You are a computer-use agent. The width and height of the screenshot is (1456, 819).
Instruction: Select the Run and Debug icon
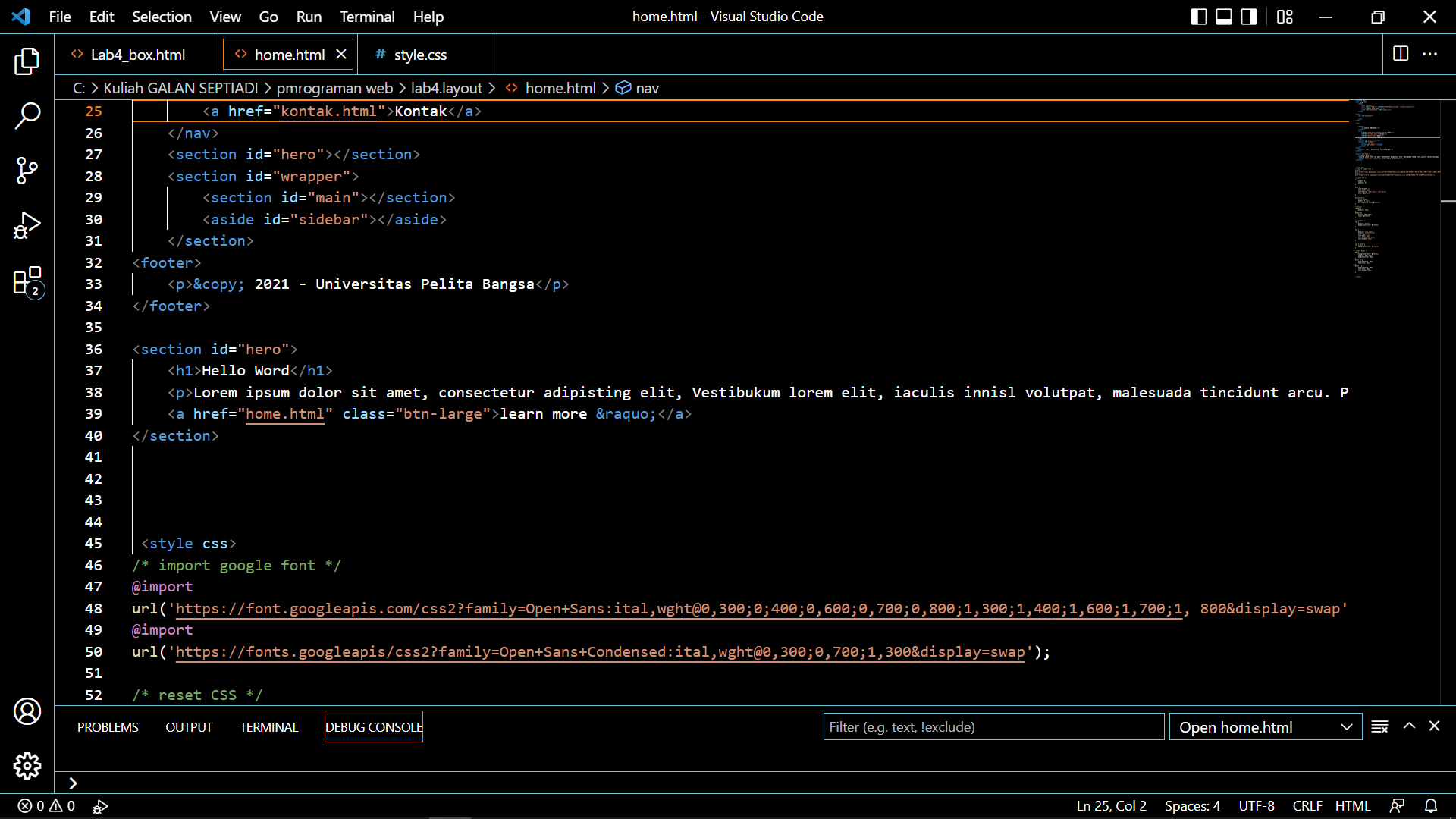27,225
